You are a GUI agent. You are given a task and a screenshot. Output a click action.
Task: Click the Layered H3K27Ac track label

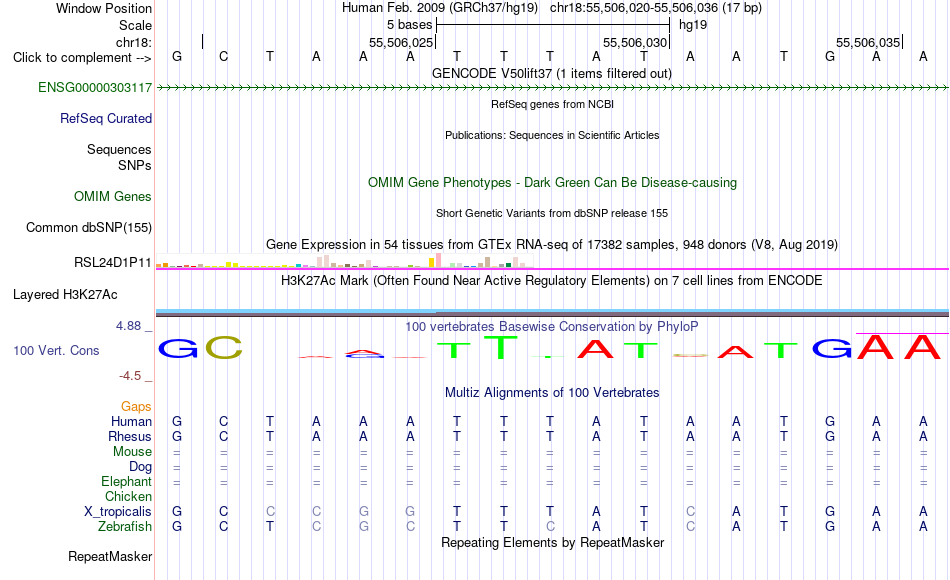click(65, 295)
